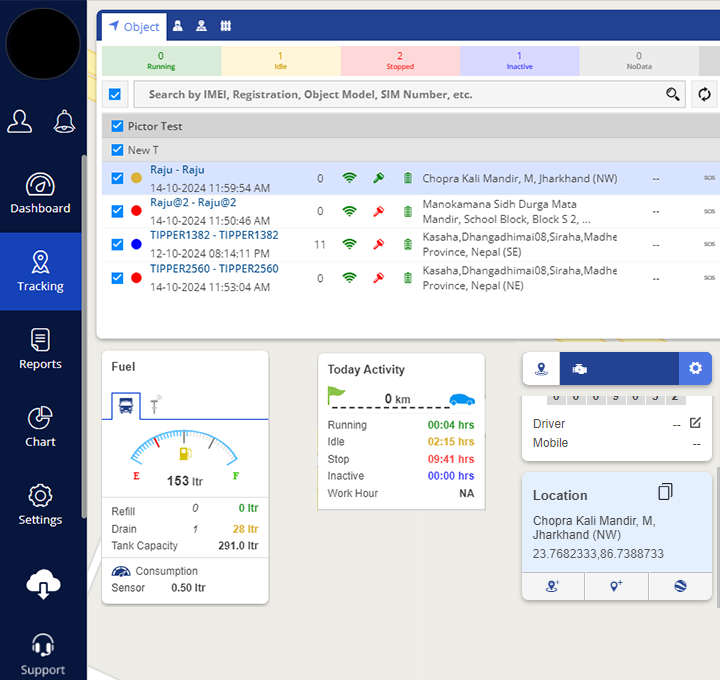Click the add-landmark pin button under Location
720x680 pixels.
click(x=553, y=586)
